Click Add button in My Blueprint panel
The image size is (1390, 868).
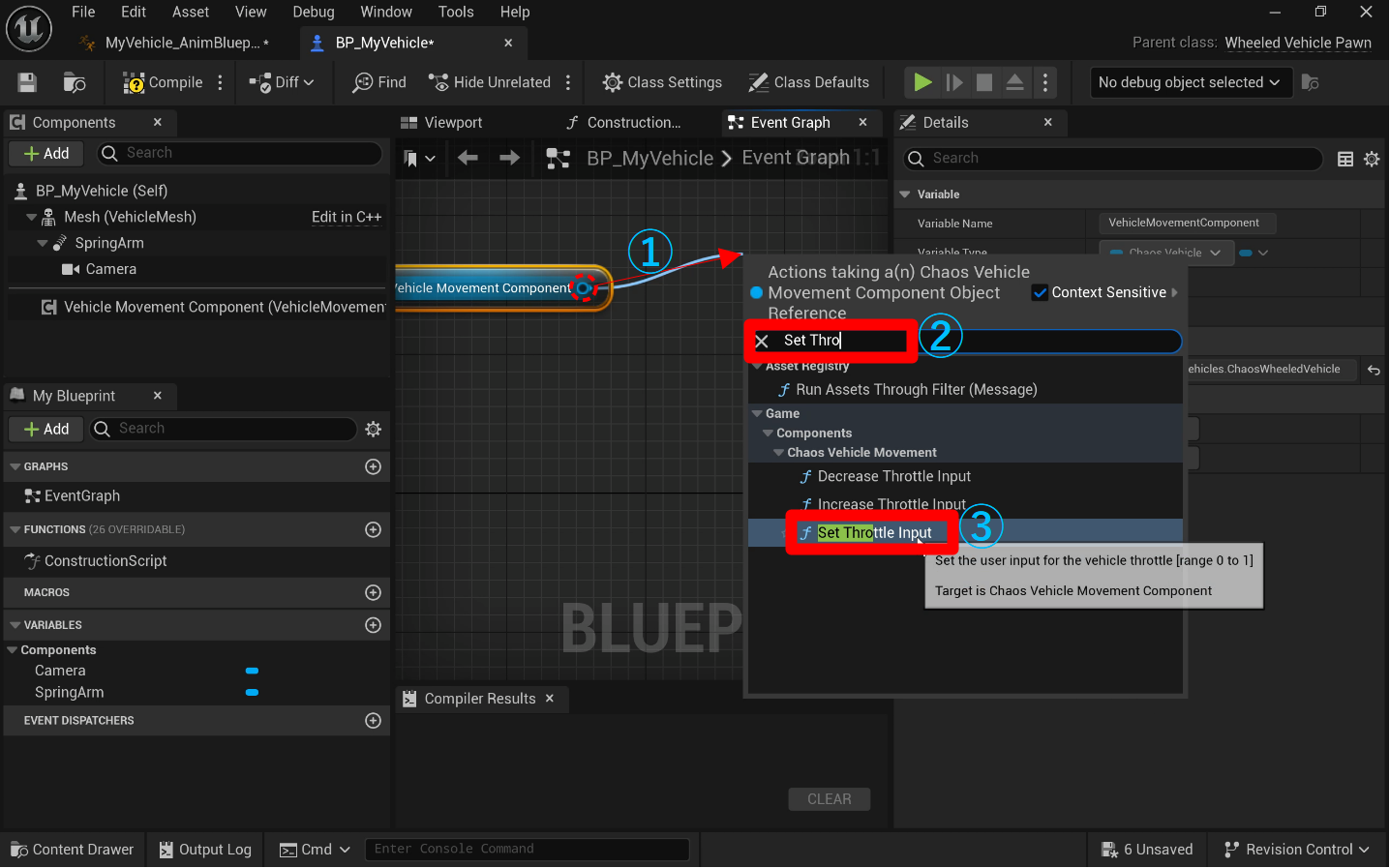tap(46, 429)
